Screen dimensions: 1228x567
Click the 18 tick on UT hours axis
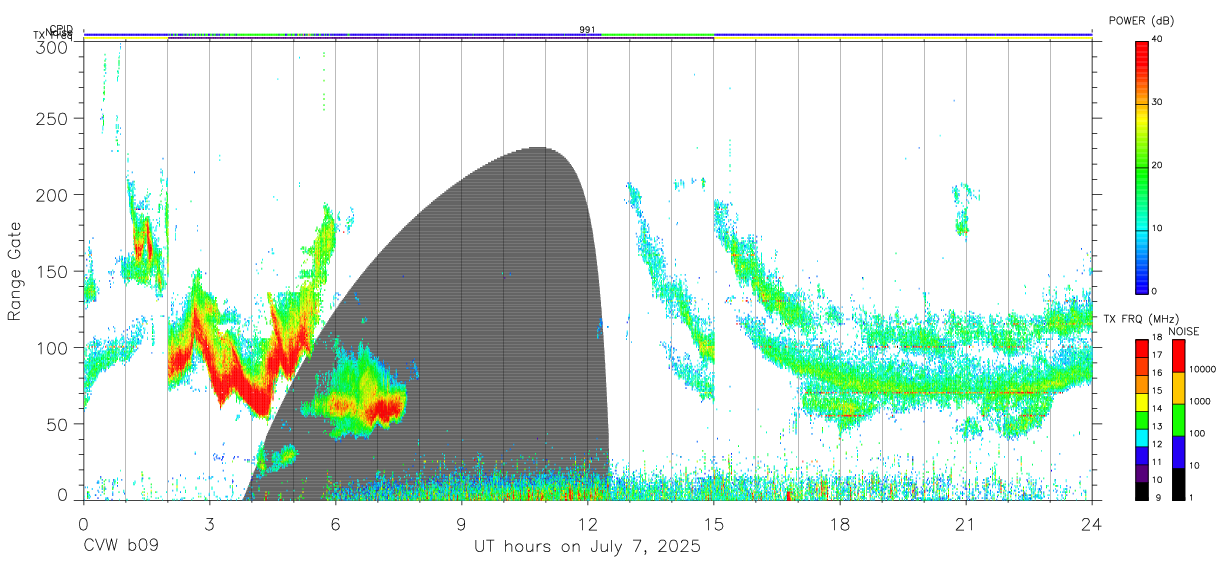839,523
